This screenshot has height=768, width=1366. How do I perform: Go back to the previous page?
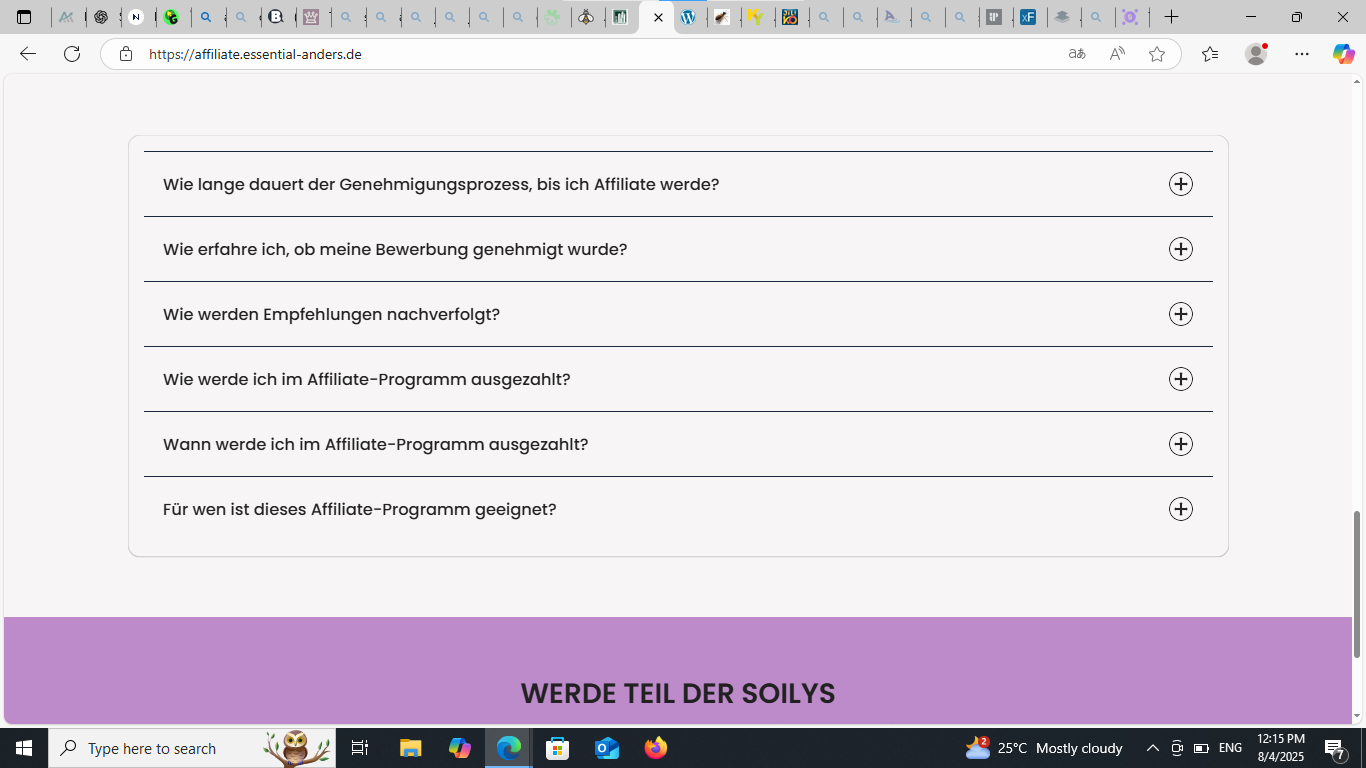[x=28, y=54]
